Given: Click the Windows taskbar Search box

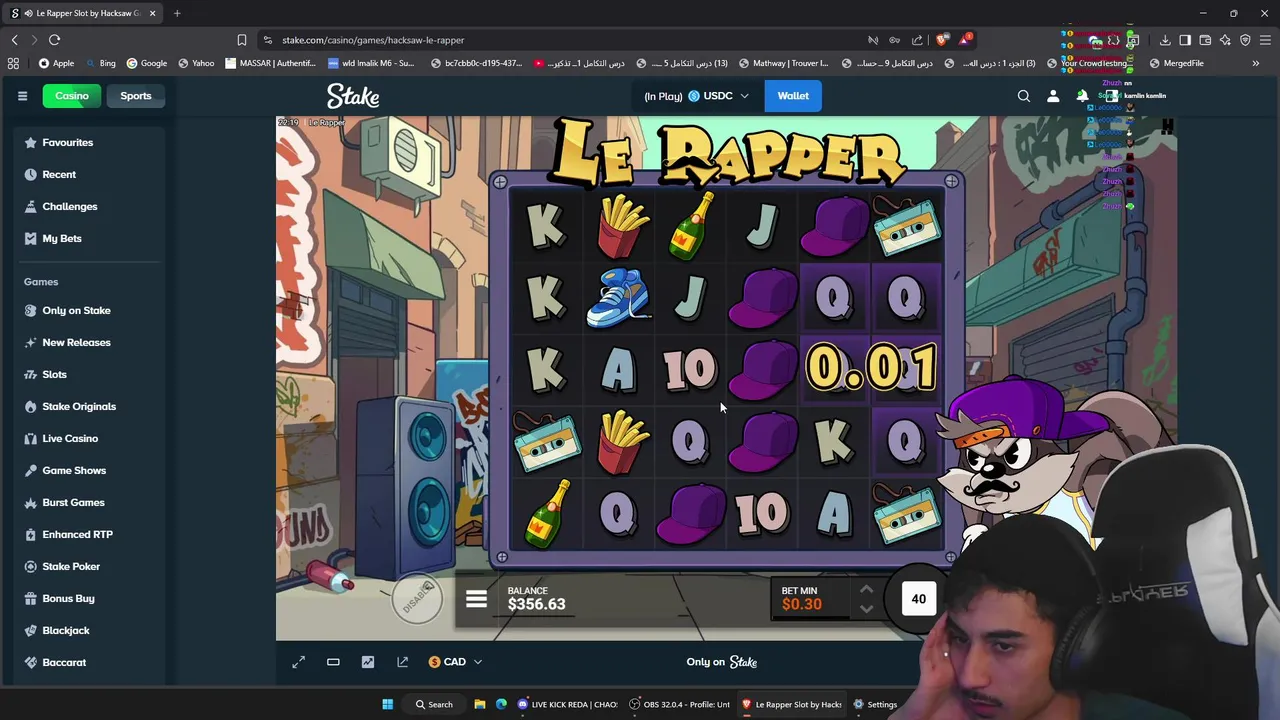Looking at the screenshot, I should pos(434,704).
